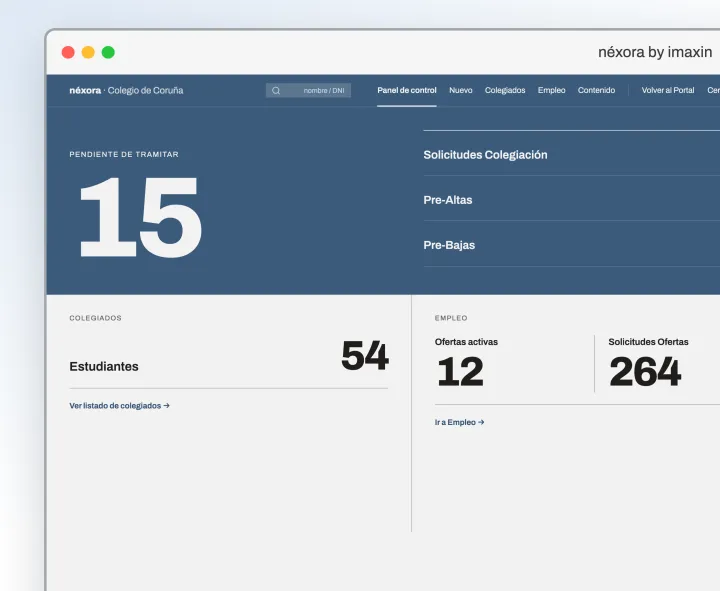The height and width of the screenshot is (591, 720).
Task: Click the search magnifier icon
Action: pos(276,90)
